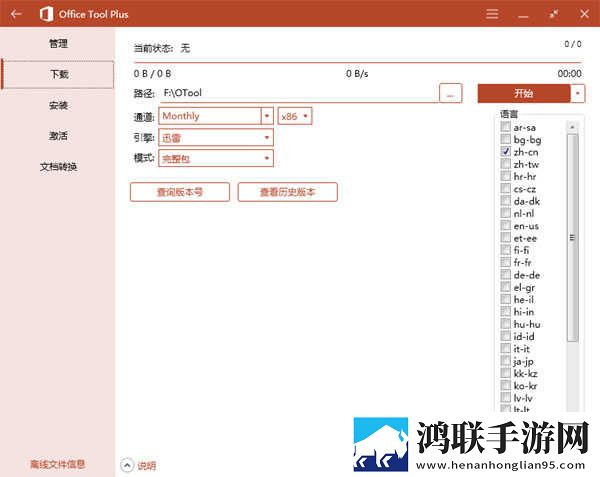Uncheck the zh-cn language checkbox
Viewport: 600px width, 477px height.
coord(505,151)
